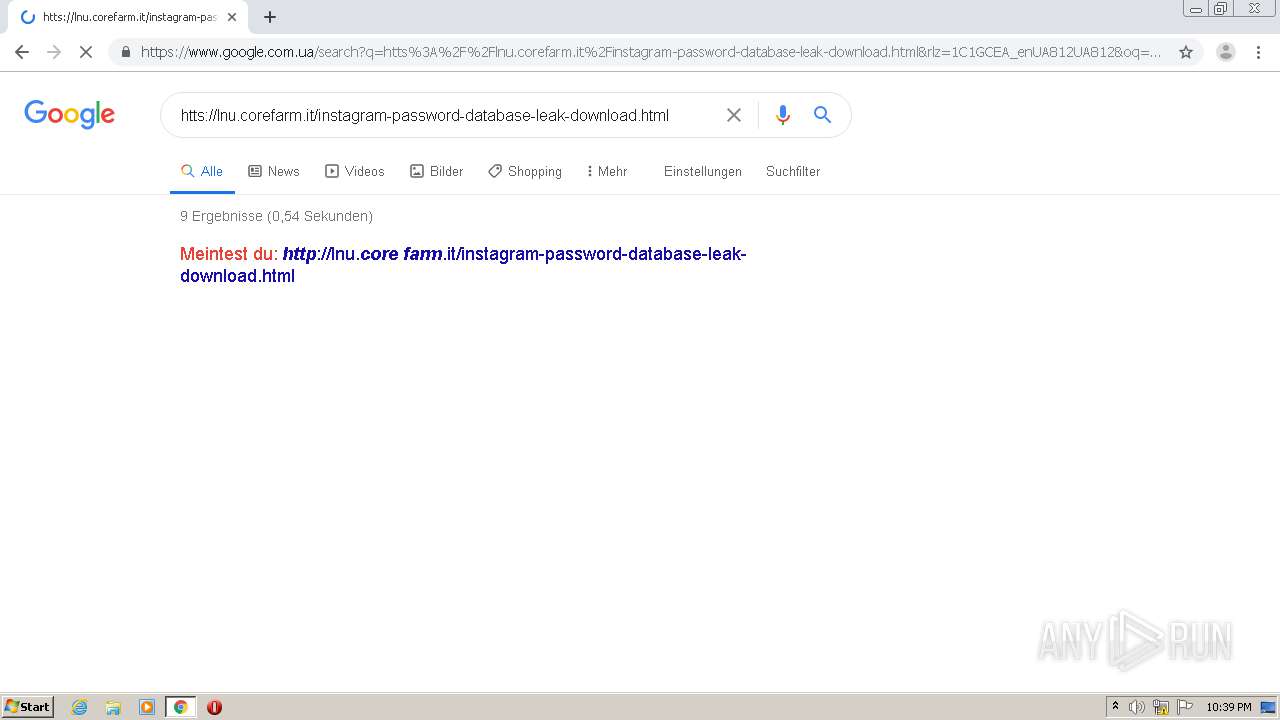Show hidden system tray icons
The image size is (1280, 720).
click(x=1116, y=707)
